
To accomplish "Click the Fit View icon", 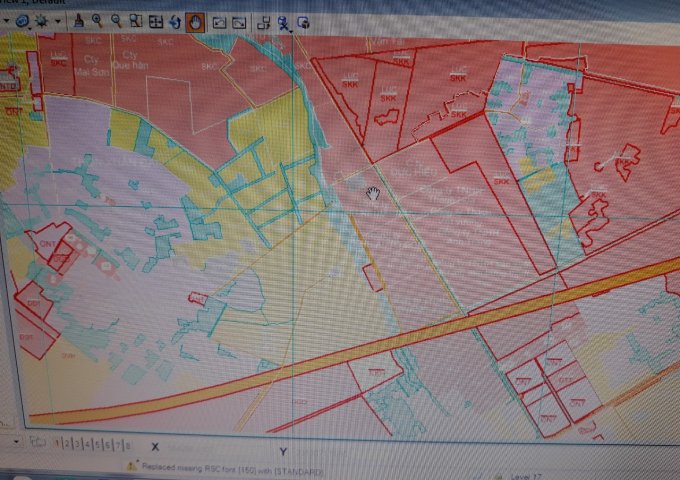I will (x=156, y=20).
